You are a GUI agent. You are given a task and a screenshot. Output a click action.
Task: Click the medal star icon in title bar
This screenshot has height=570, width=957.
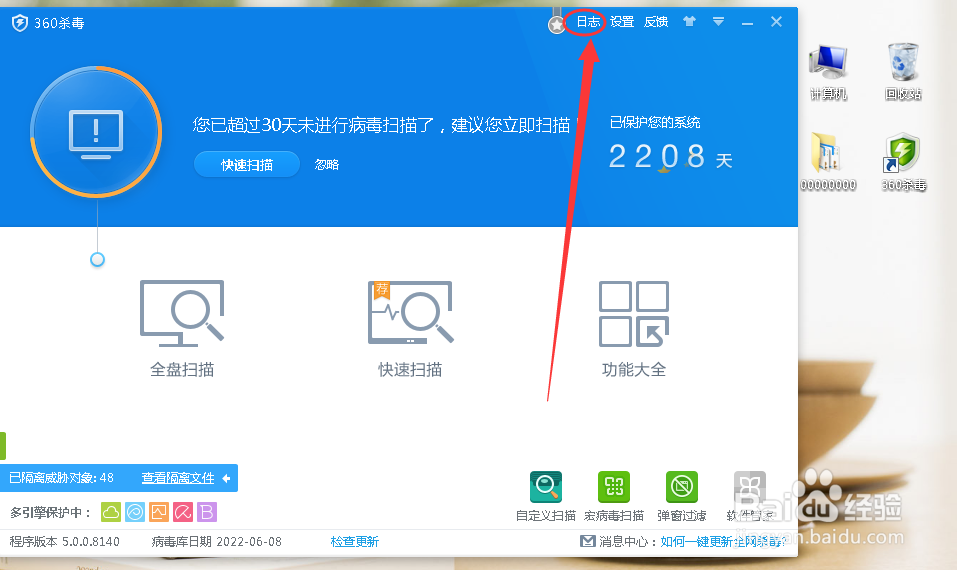(x=556, y=24)
